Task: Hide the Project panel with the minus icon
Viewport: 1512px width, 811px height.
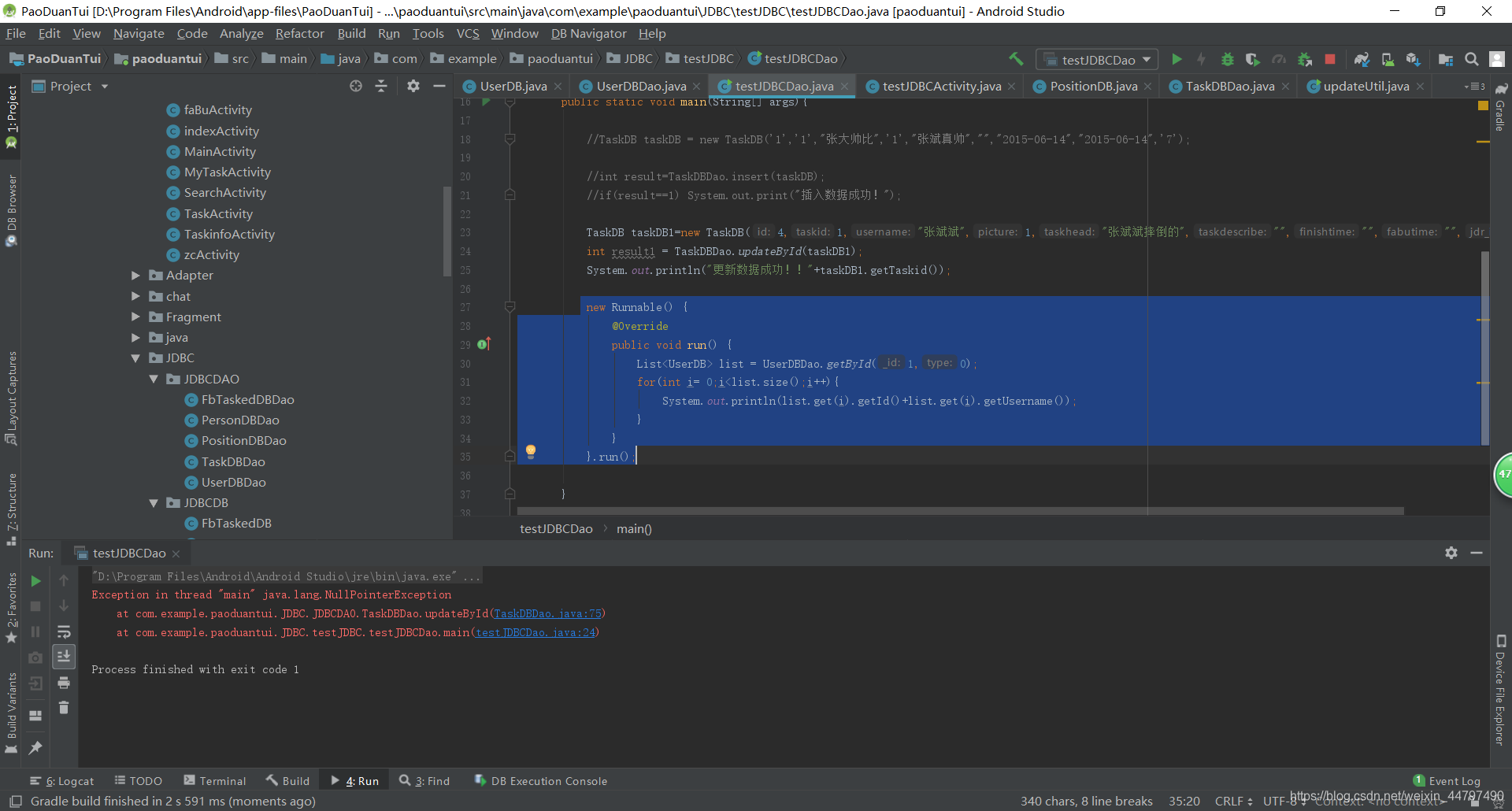Action: (x=439, y=86)
